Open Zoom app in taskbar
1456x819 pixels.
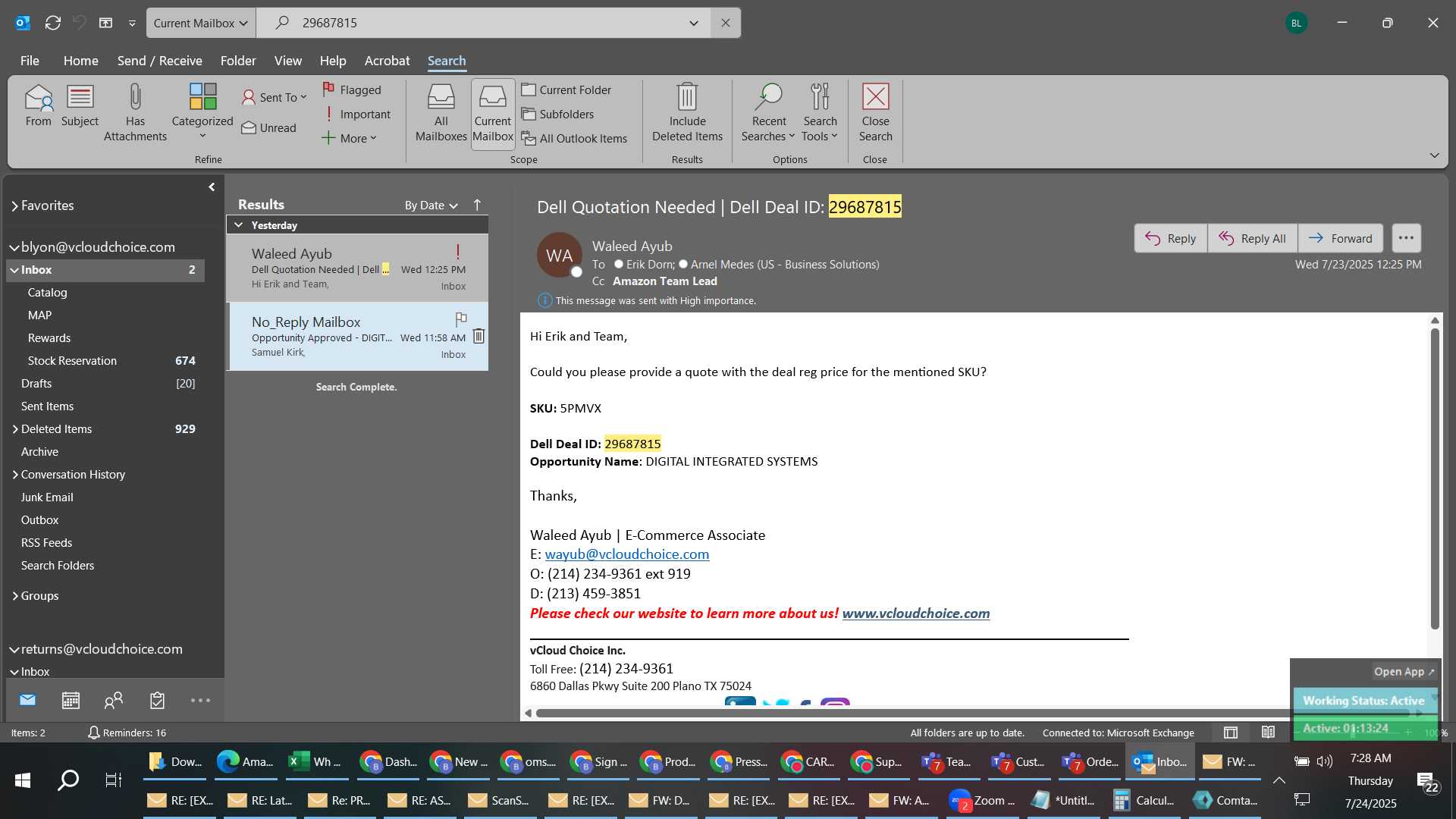tap(984, 800)
